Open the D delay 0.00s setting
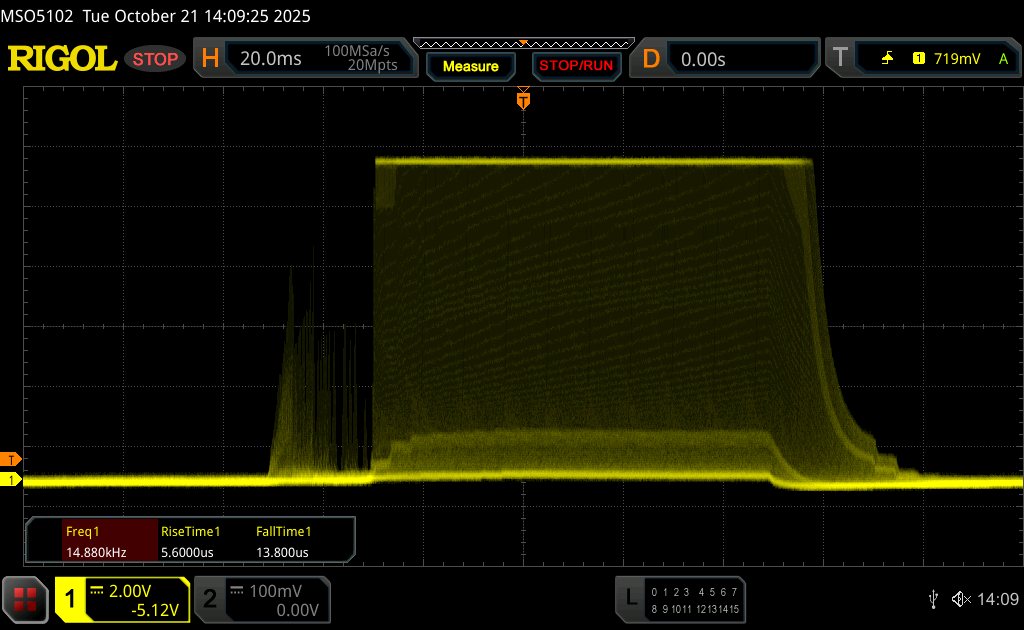The width and height of the screenshot is (1024, 630). [703, 59]
